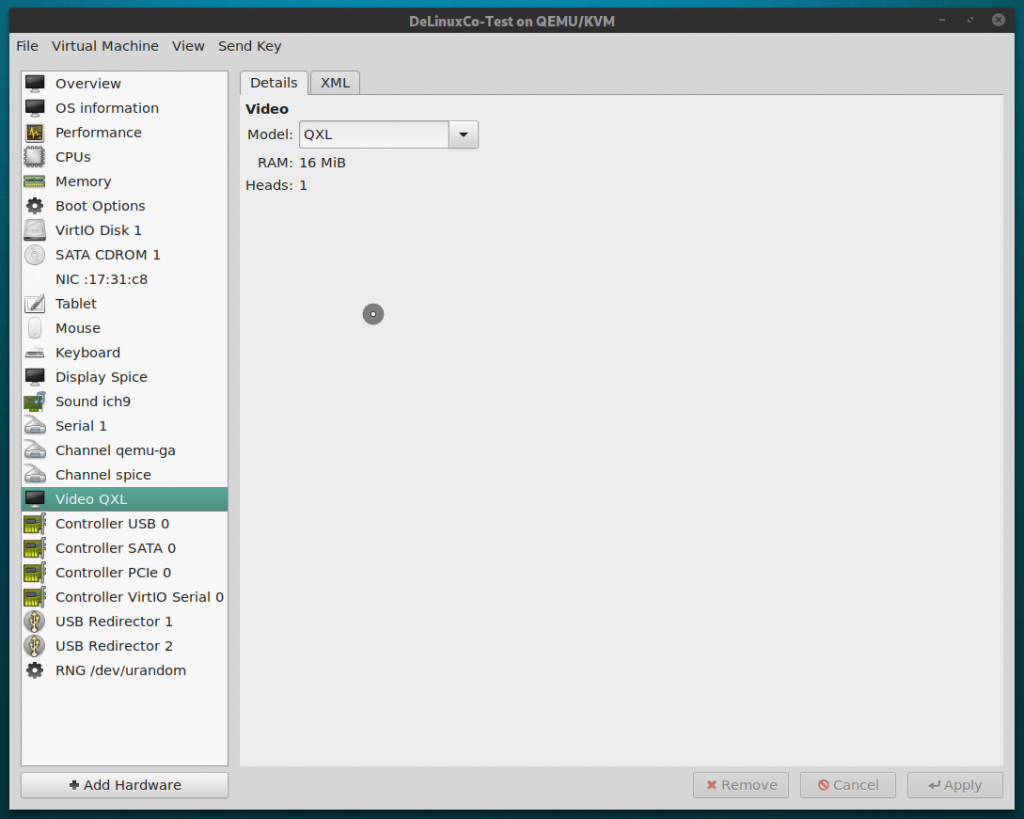The image size is (1024, 819).
Task: Click the Add Hardware button
Action: [x=123, y=785]
